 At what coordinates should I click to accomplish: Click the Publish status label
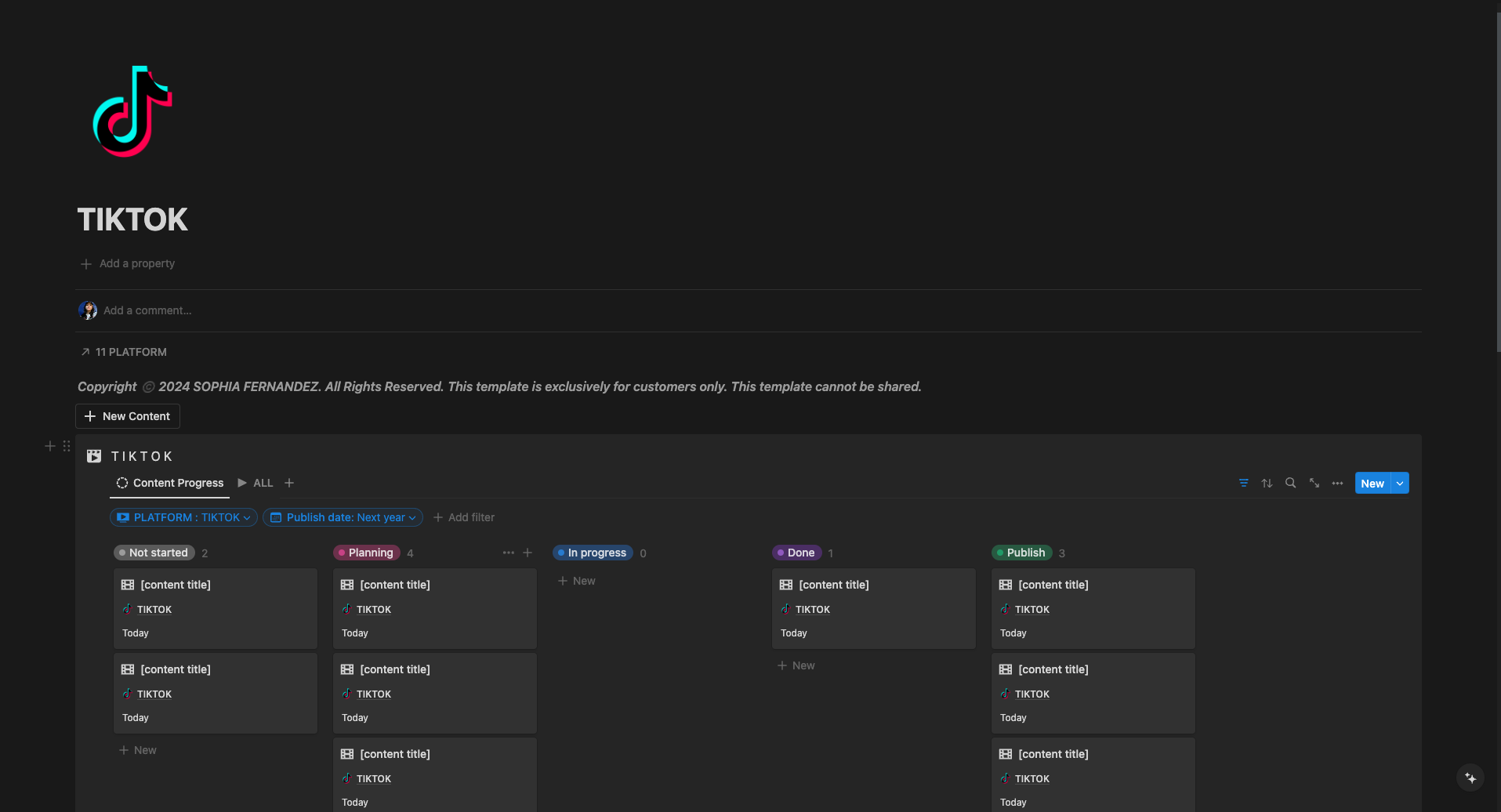[x=1022, y=553]
